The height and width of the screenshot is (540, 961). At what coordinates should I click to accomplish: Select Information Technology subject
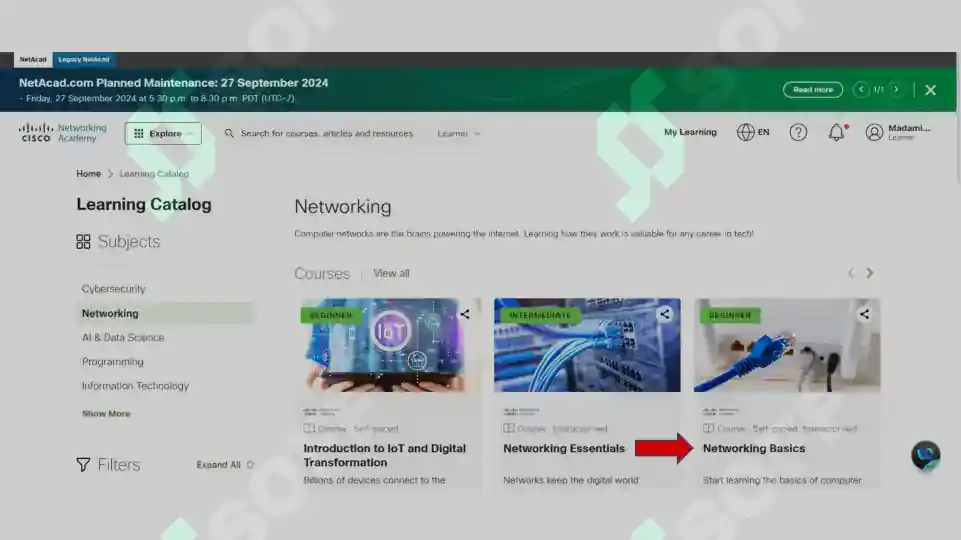135,386
